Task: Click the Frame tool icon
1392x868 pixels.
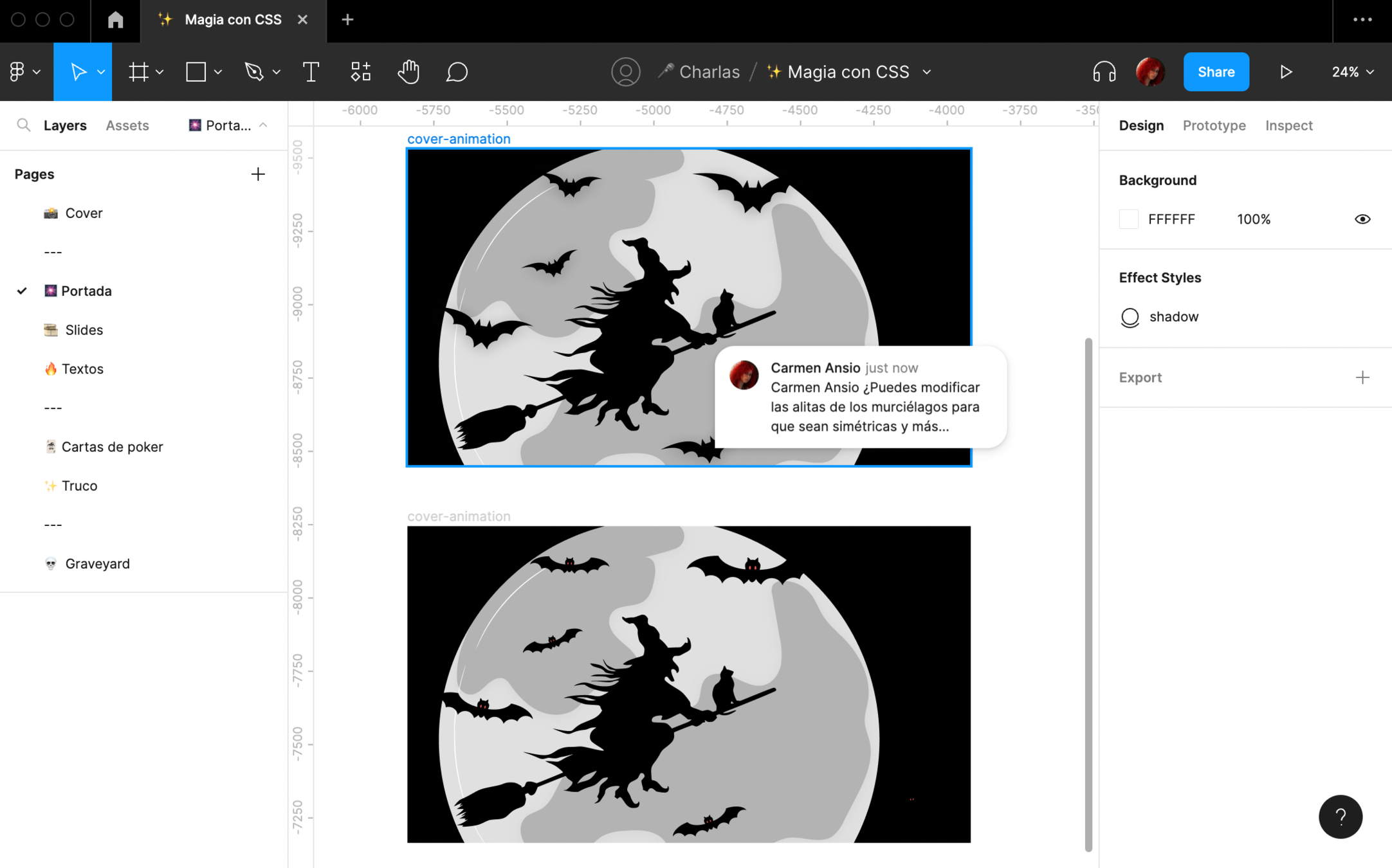Action: 138,72
